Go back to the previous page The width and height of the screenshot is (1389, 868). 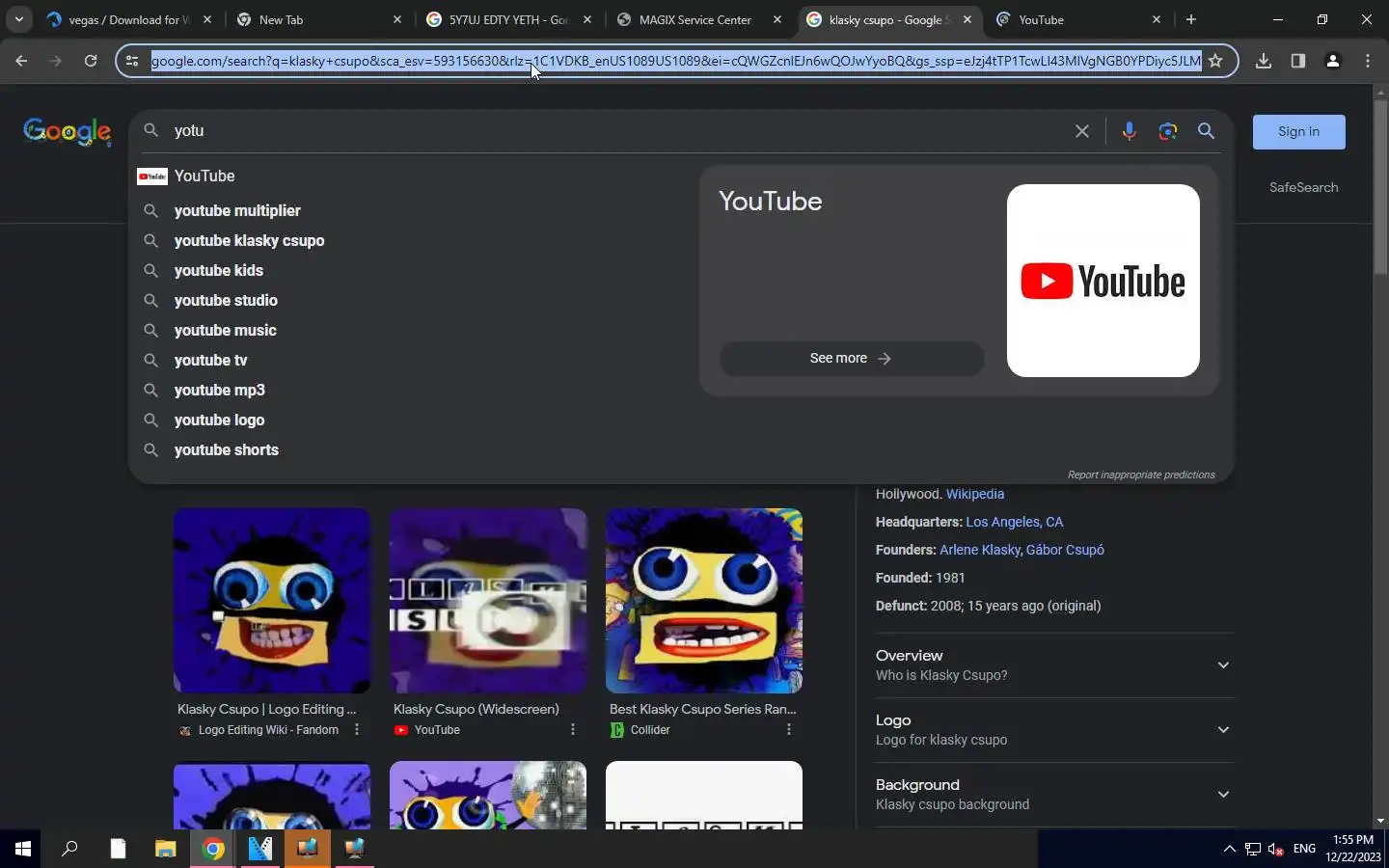(x=21, y=61)
